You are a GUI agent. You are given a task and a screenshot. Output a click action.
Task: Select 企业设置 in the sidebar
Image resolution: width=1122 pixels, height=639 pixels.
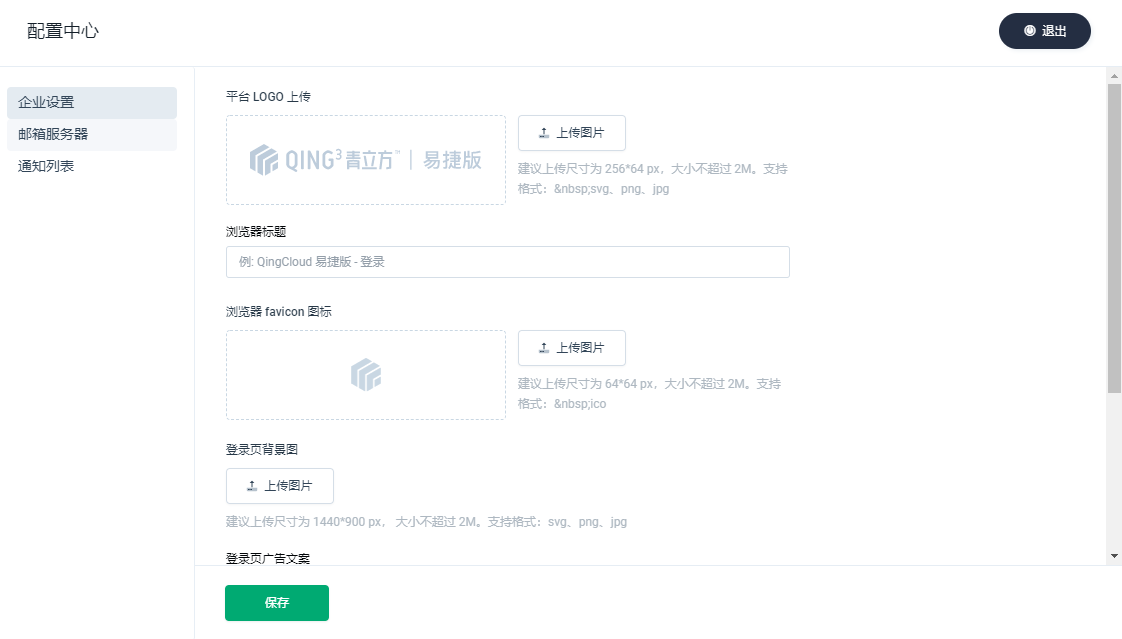pyautogui.click(x=46, y=102)
